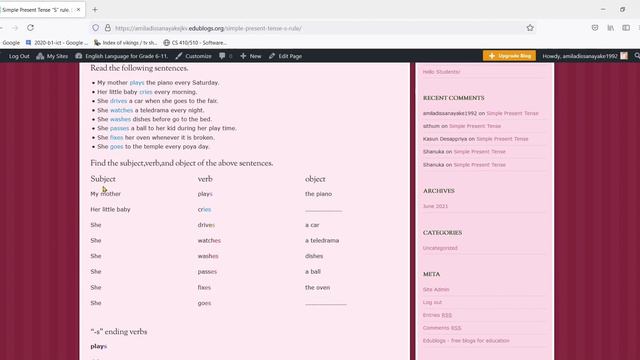Open English Language for Grade 6-11 menu
The height and width of the screenshot is (360, 640).
pyautogui.click(x=122, y=56)
